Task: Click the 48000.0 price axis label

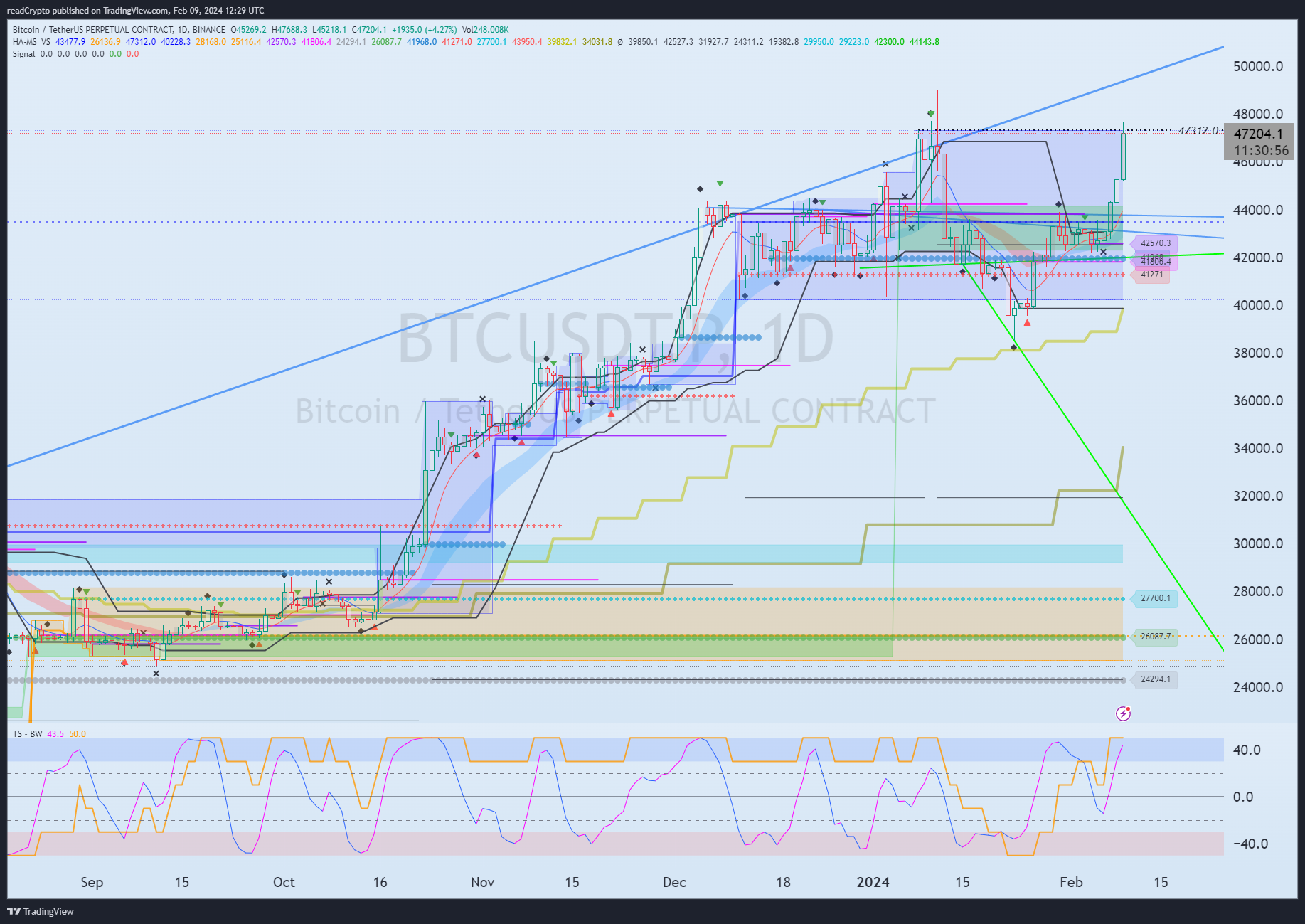Action: coord(1258,115)
